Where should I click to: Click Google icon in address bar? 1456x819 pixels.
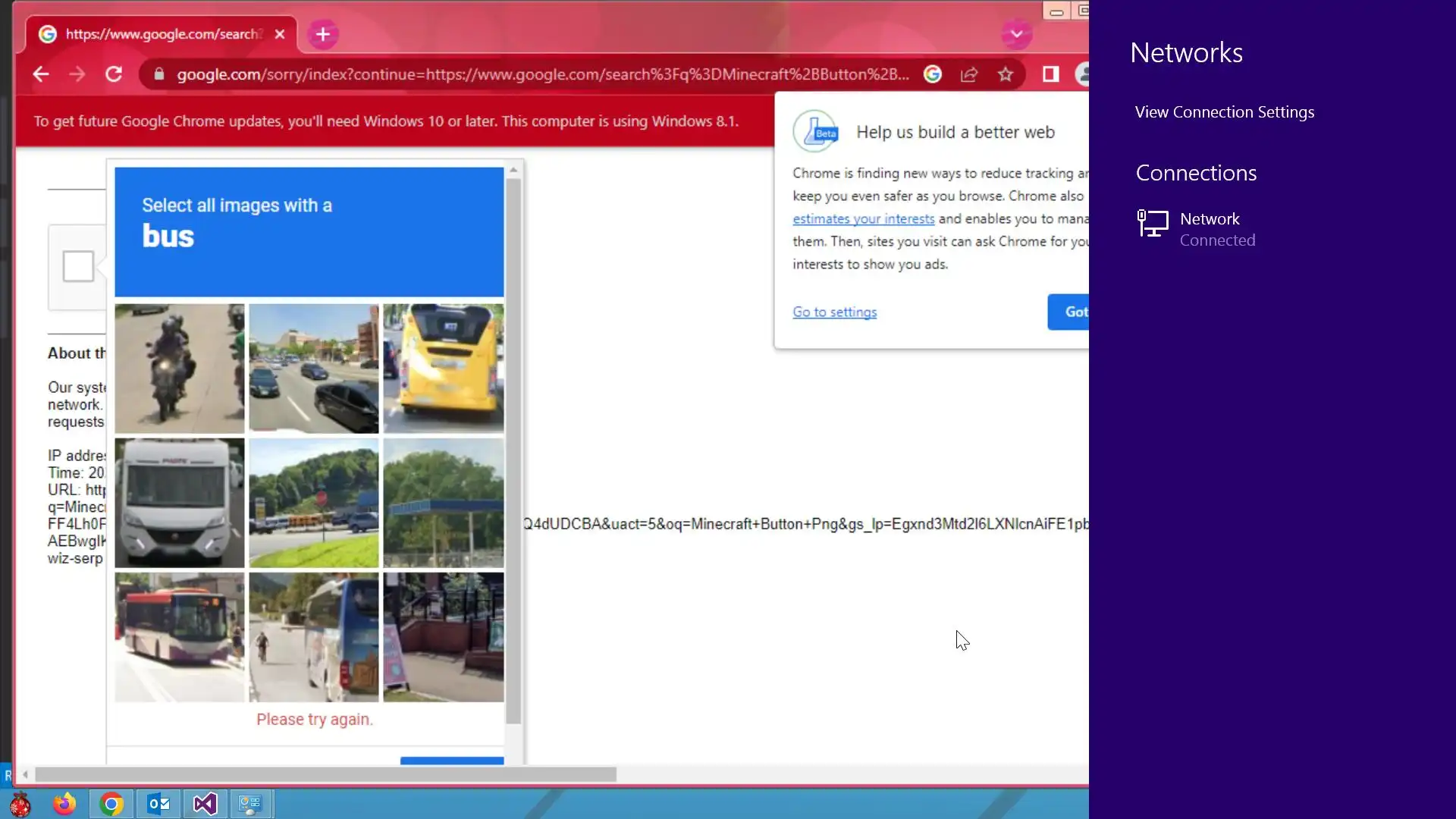[932, 74]
